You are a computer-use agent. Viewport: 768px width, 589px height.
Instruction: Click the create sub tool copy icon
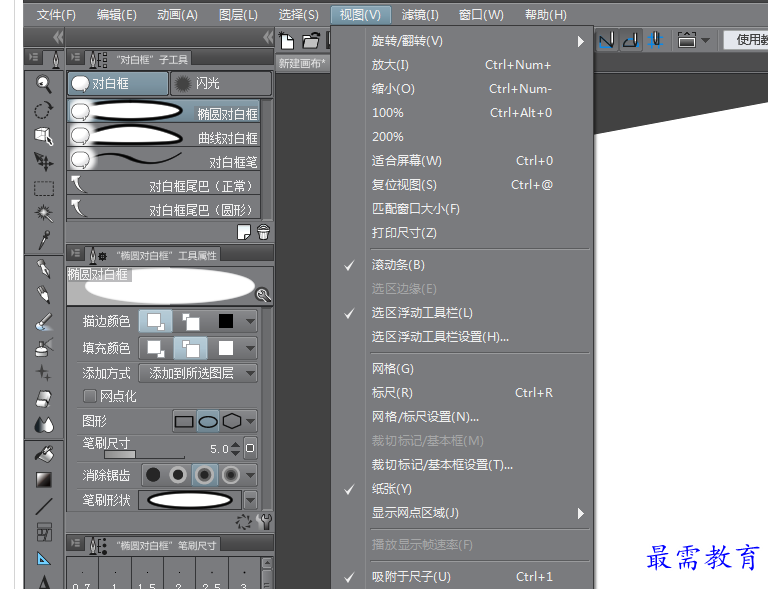[243, 232]
